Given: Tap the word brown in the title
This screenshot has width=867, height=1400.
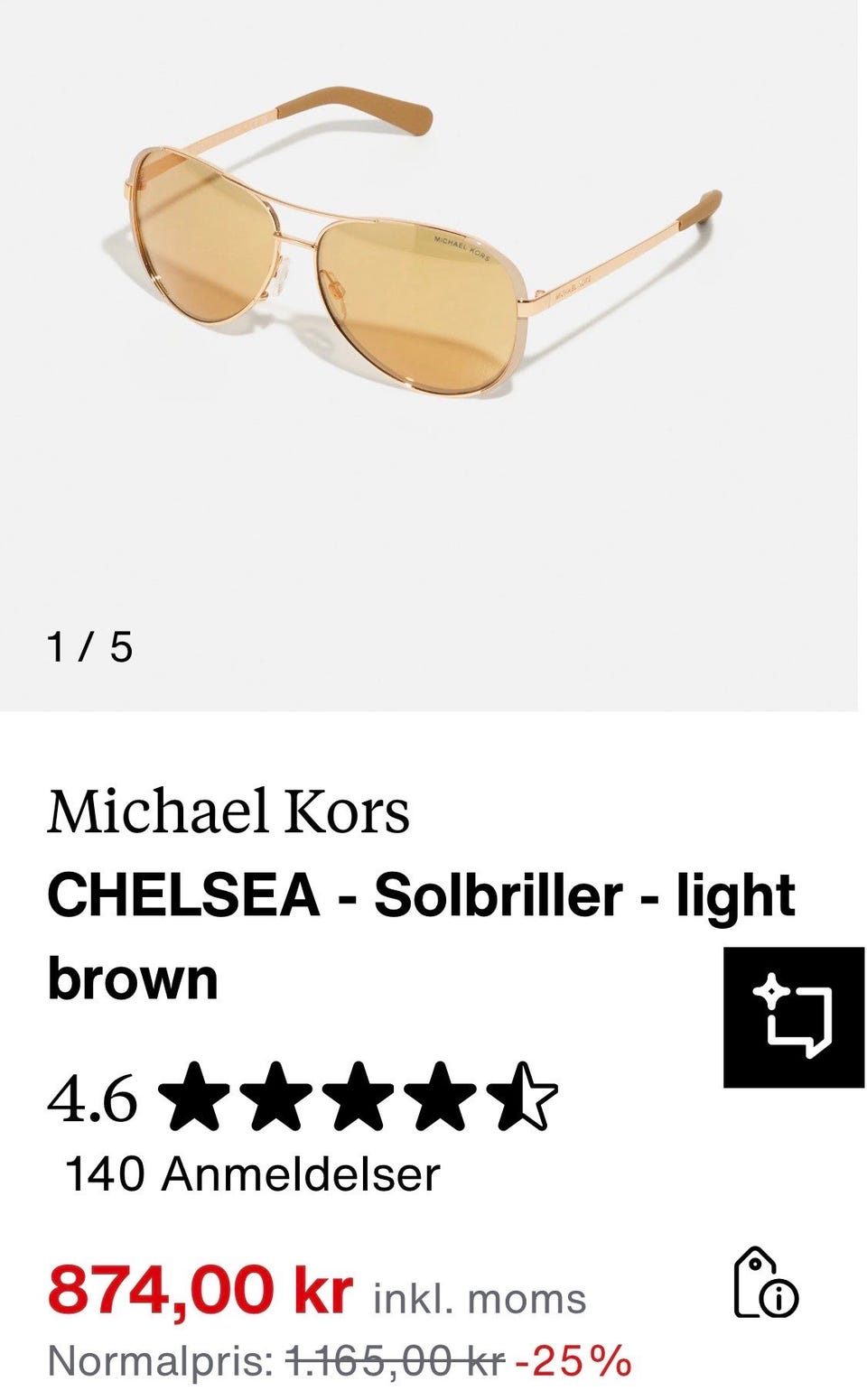Looking at the screenshot, I should click(133, 978).
